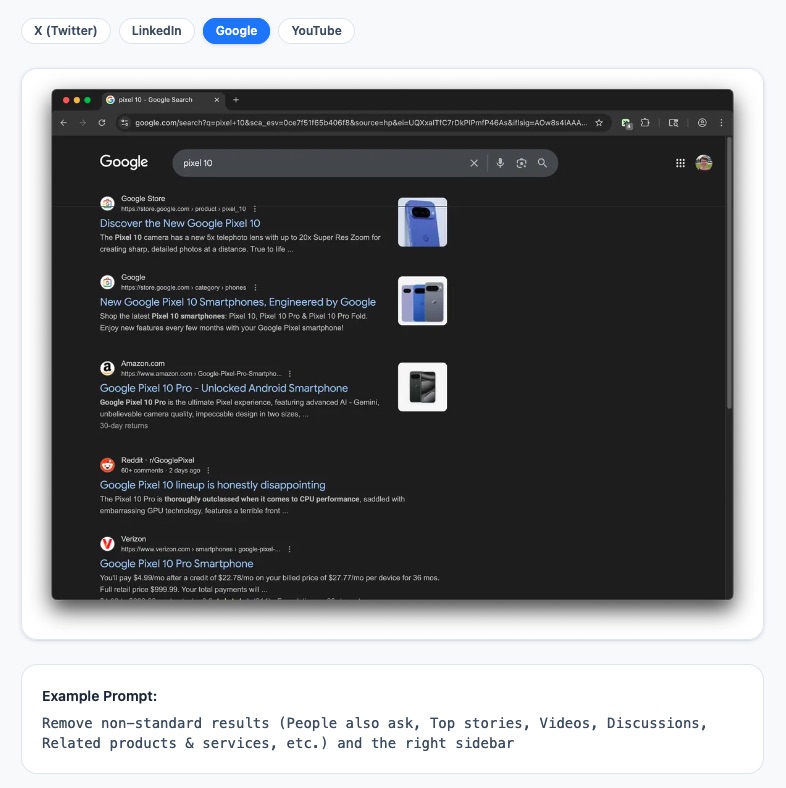
Task: Open the green extension icon in toolbar
Action: 626,123
